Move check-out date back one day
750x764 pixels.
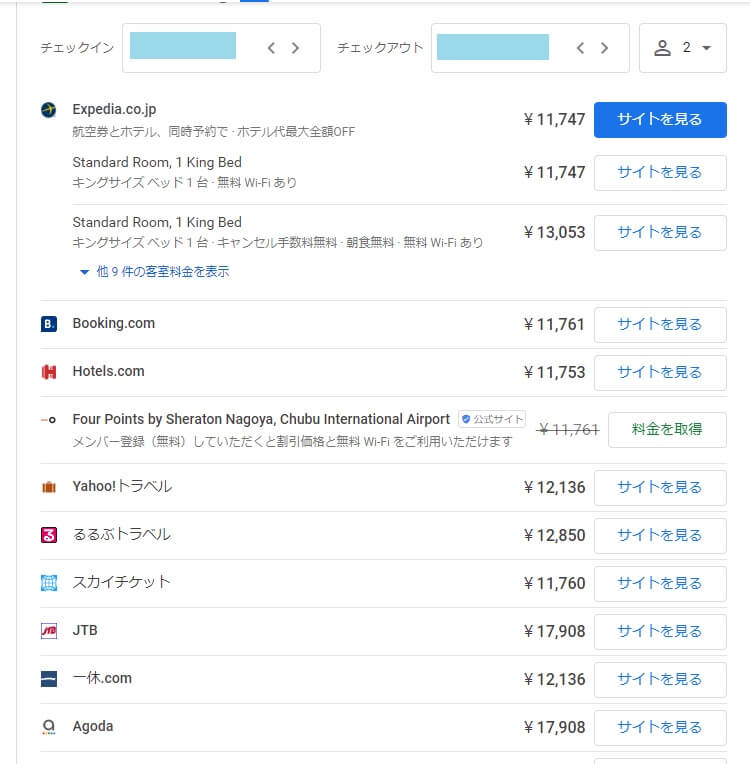point(580,48)
